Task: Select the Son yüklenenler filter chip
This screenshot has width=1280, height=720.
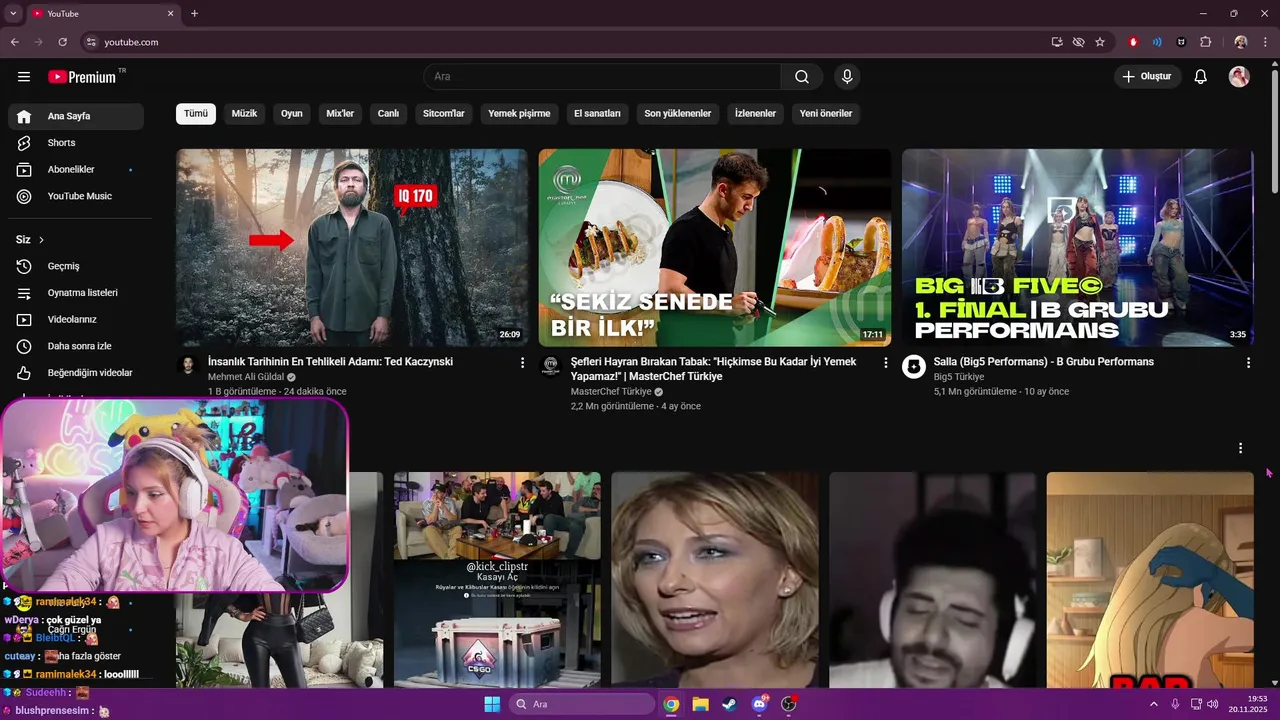Action: (678, 114)
